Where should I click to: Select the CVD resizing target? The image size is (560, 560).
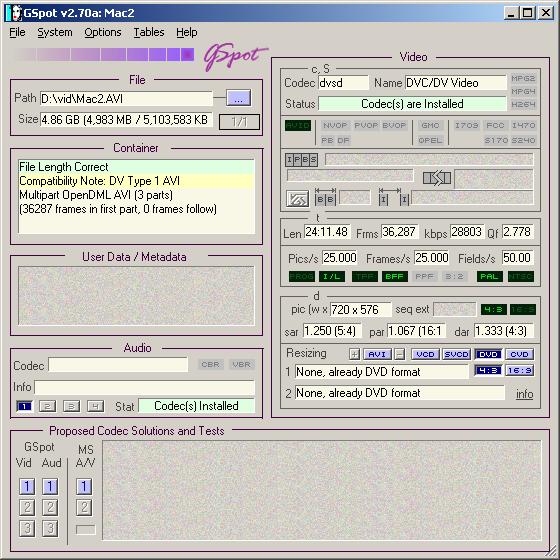[x=519, y=354]
